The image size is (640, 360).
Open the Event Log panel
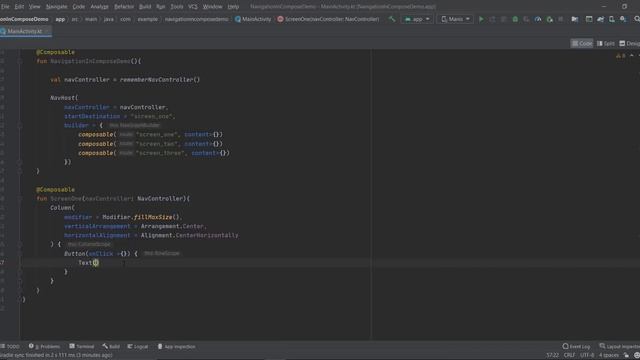pos(576,347)
